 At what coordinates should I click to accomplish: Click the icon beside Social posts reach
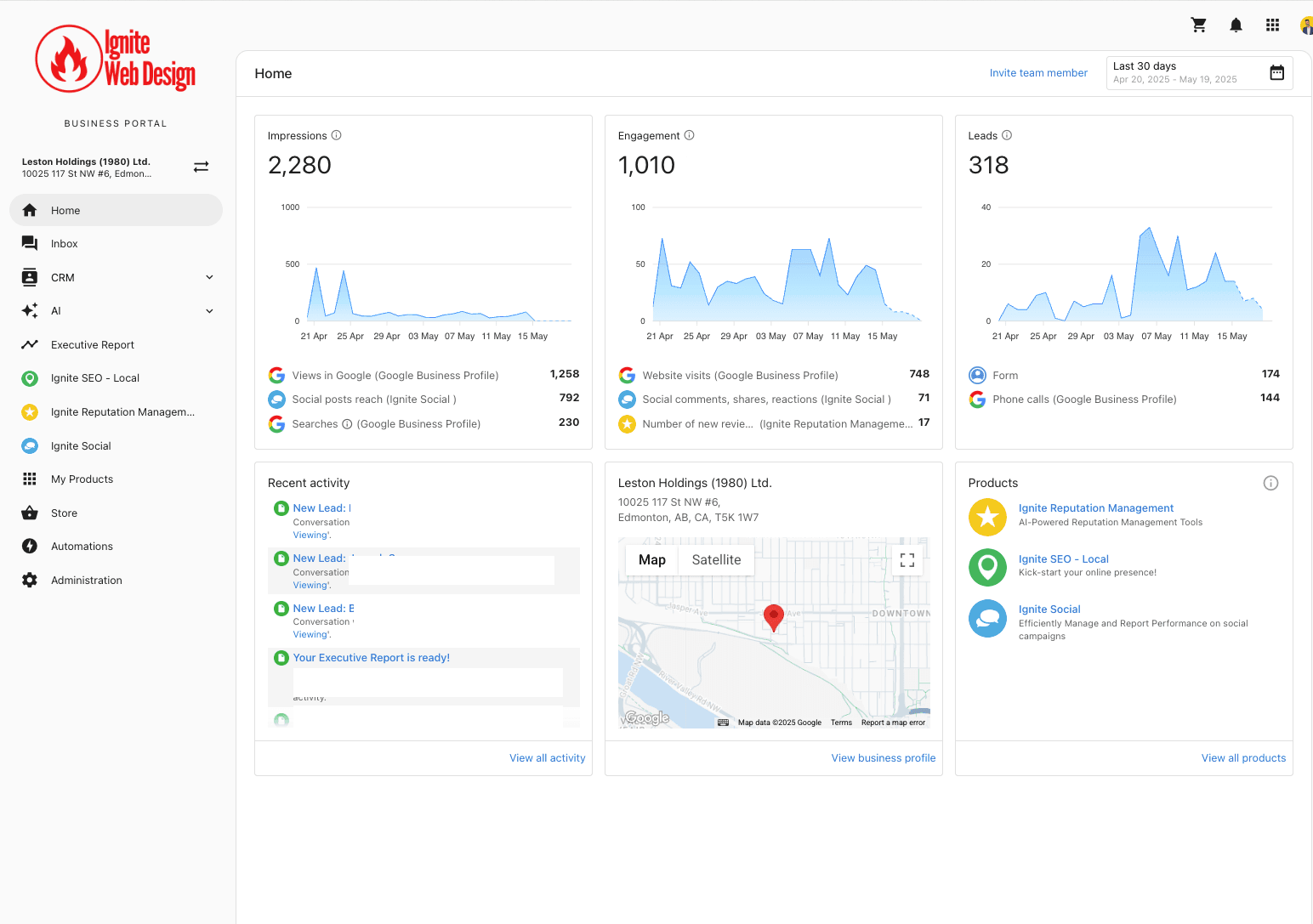click(276, 400)
